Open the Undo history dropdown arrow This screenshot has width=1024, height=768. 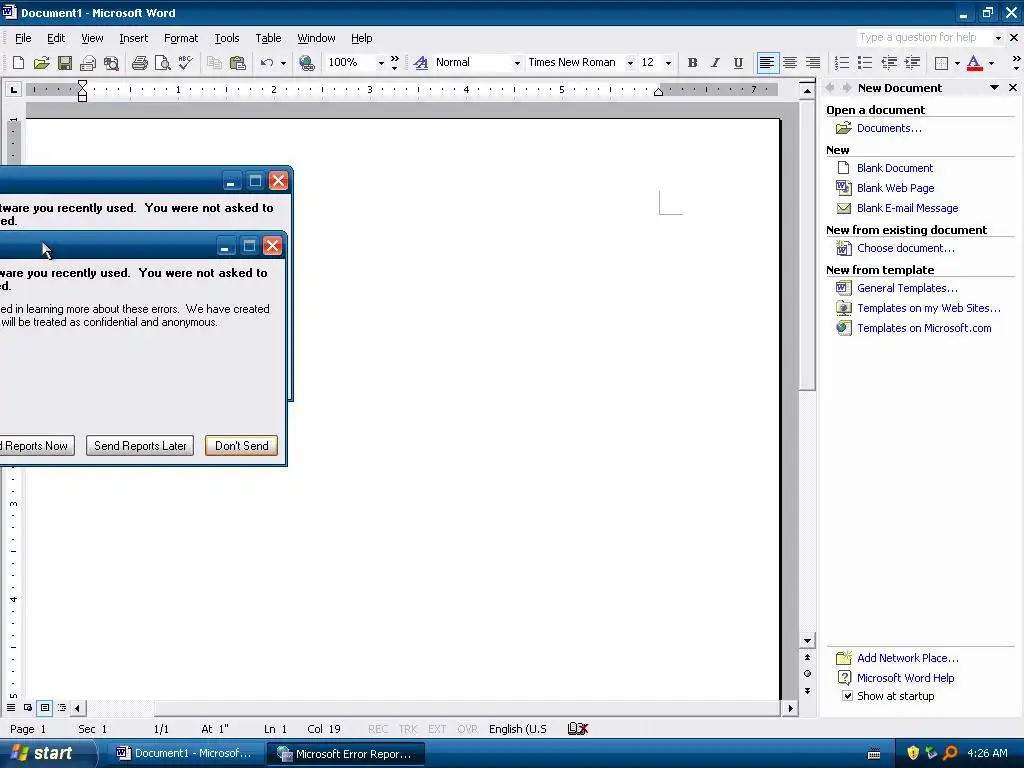283,63
